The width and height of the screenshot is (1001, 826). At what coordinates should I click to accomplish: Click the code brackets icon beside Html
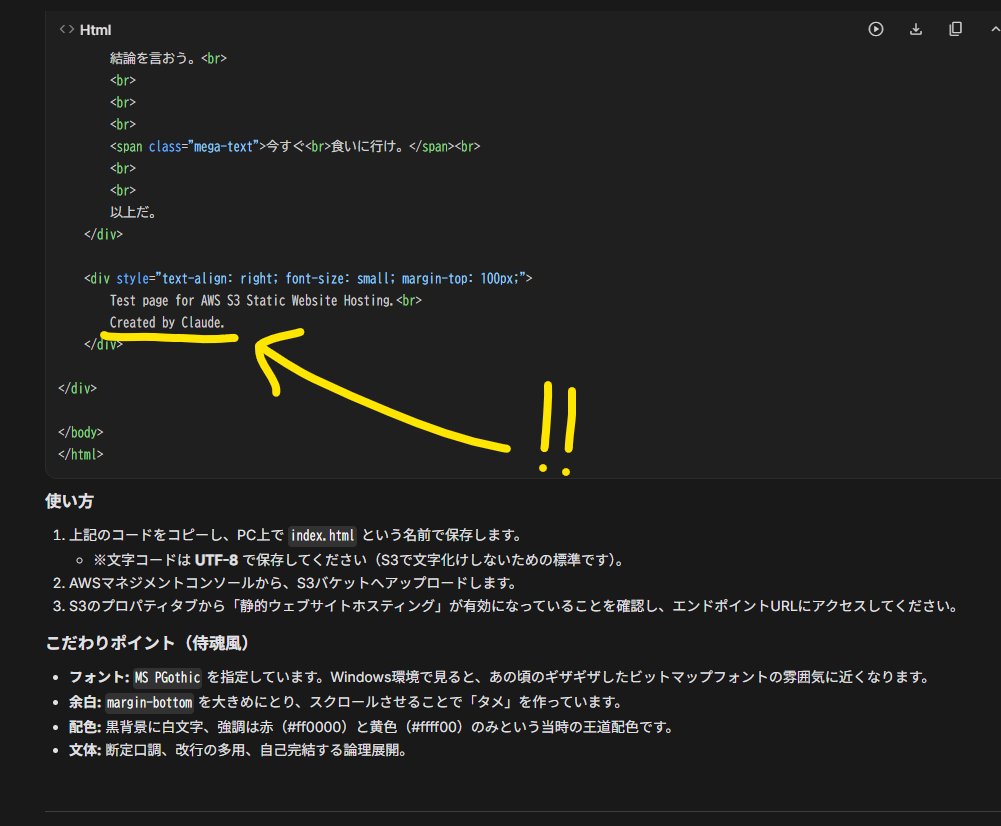(66, 29)
